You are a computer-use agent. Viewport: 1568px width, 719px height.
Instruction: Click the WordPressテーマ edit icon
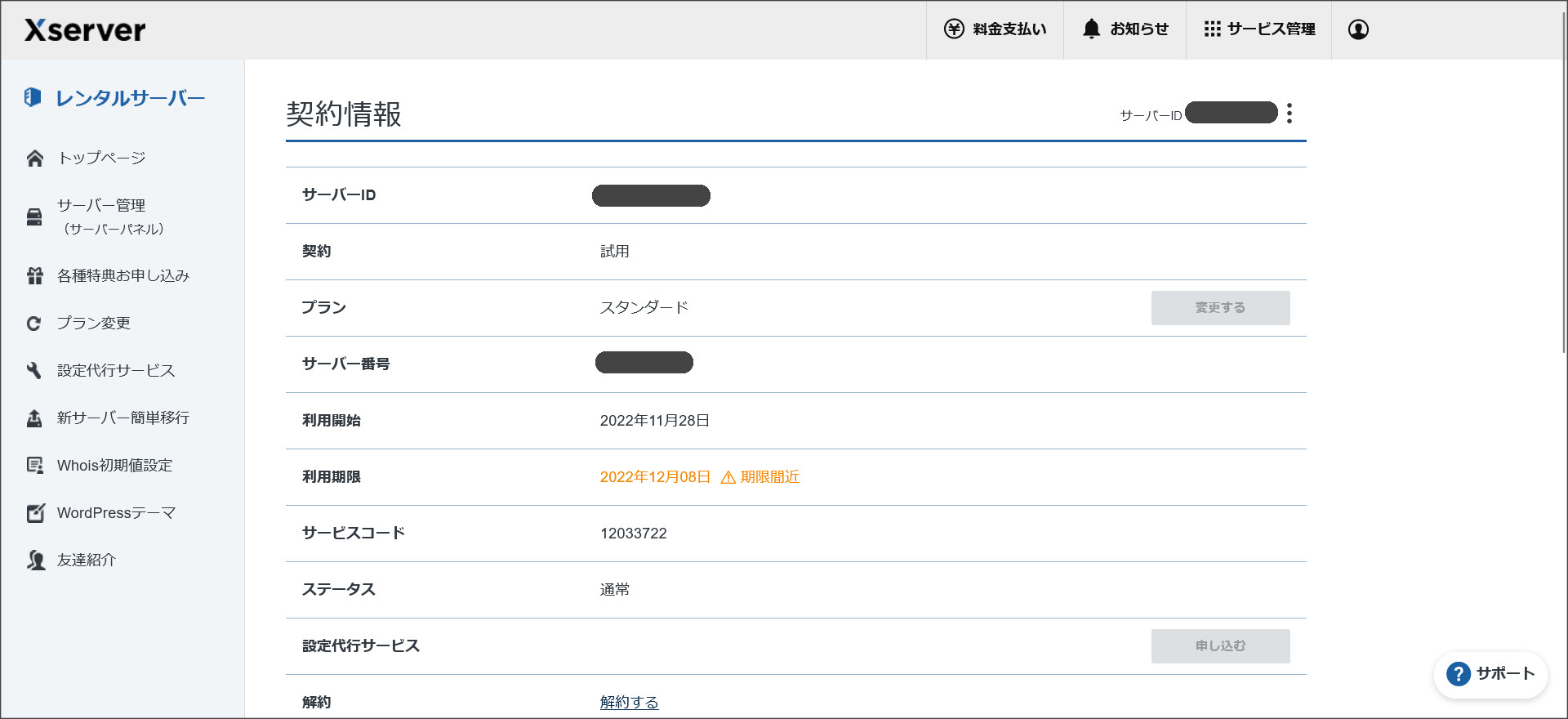(x=35, y=513)
